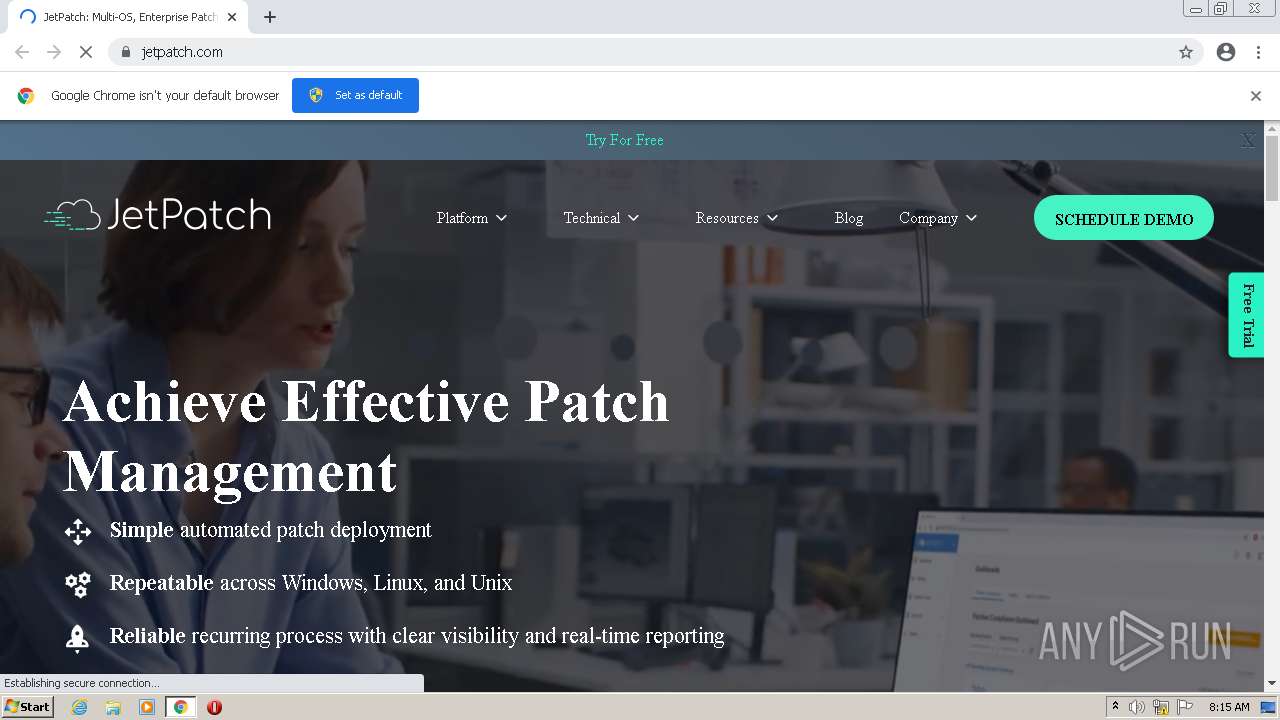The image size is (1280, 720).
Task: Click the Reliable rocket icon
Action: point(78,637)
